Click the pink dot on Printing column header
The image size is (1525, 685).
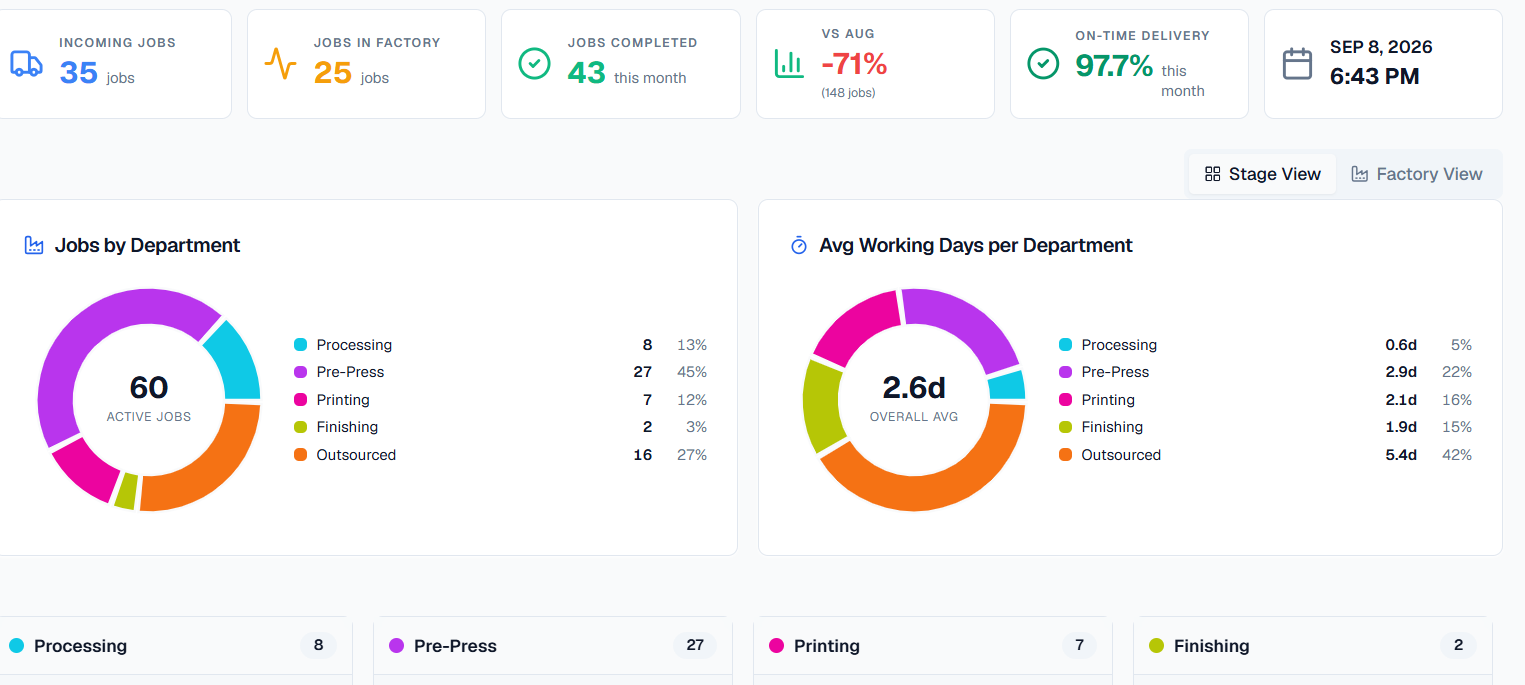tap(776, 646)
